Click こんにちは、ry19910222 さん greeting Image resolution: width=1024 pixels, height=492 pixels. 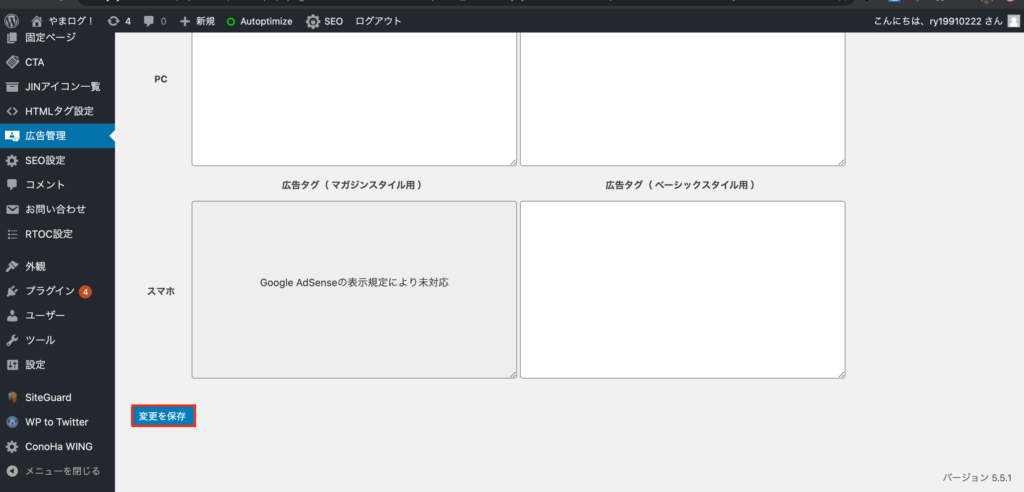(938, 22)
